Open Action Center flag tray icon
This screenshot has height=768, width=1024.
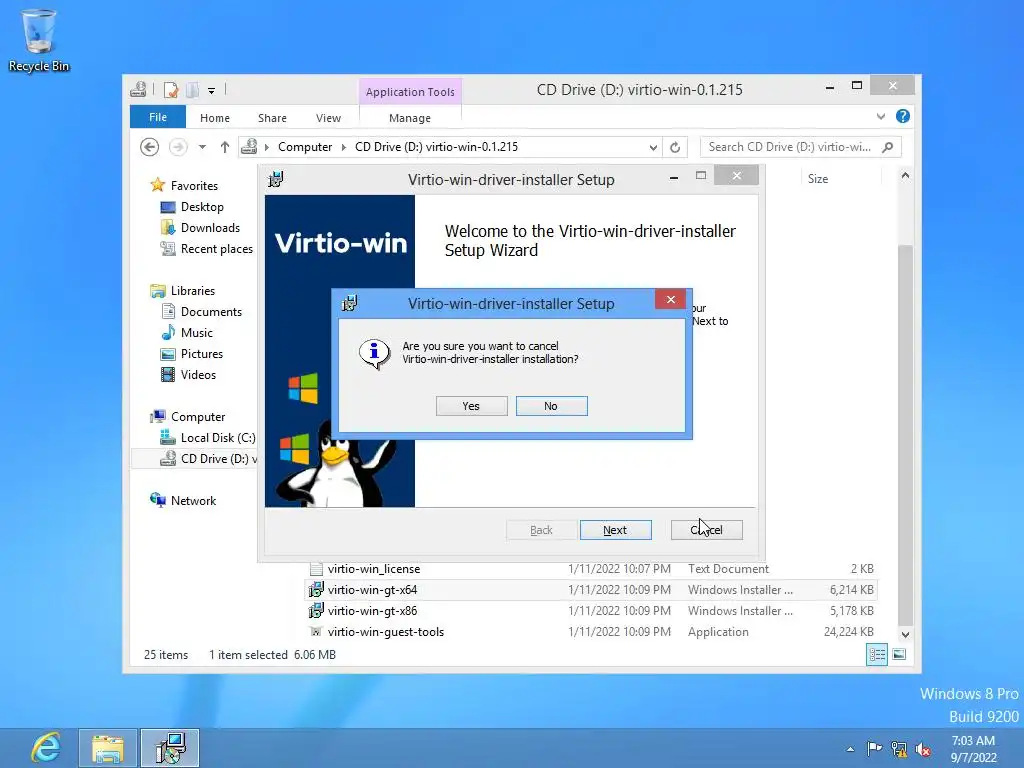(874, 748)
